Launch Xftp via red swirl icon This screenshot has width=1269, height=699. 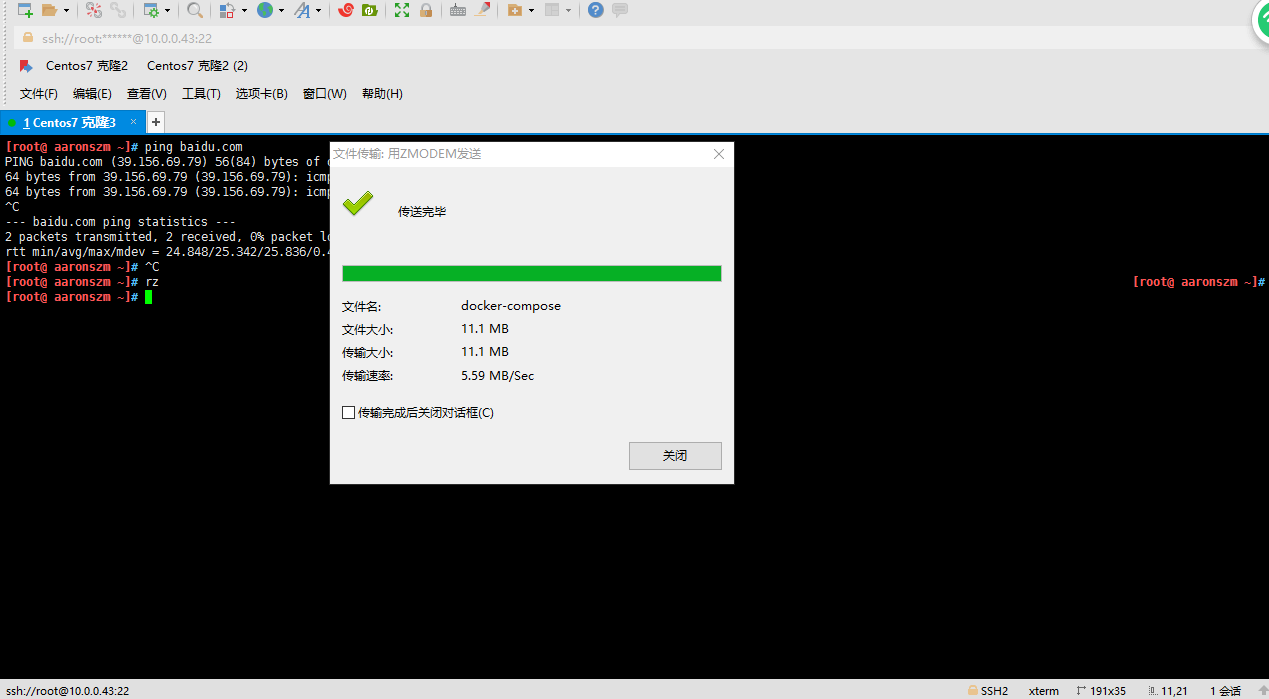[x=346, y=10]
